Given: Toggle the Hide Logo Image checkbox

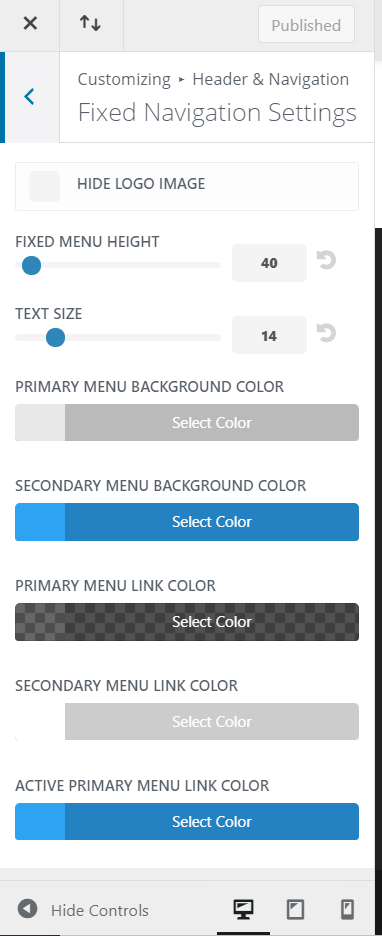Looking at the screenshot, I should [x=44, y=186].
